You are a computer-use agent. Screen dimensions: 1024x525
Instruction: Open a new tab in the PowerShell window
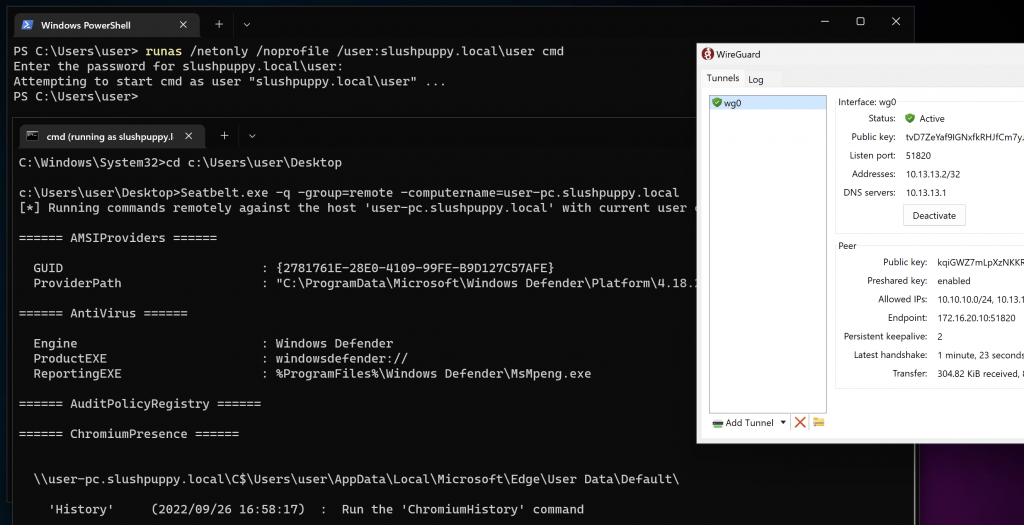pos(219,24)
